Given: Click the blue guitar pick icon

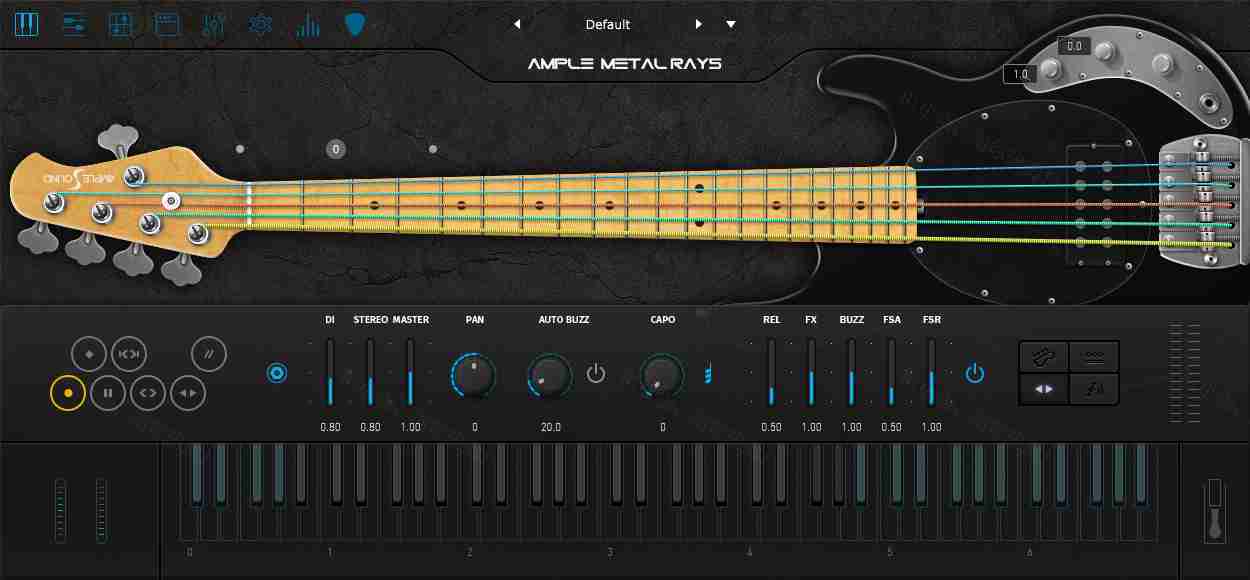Looking at the screenshot, I should click(354, 24).
